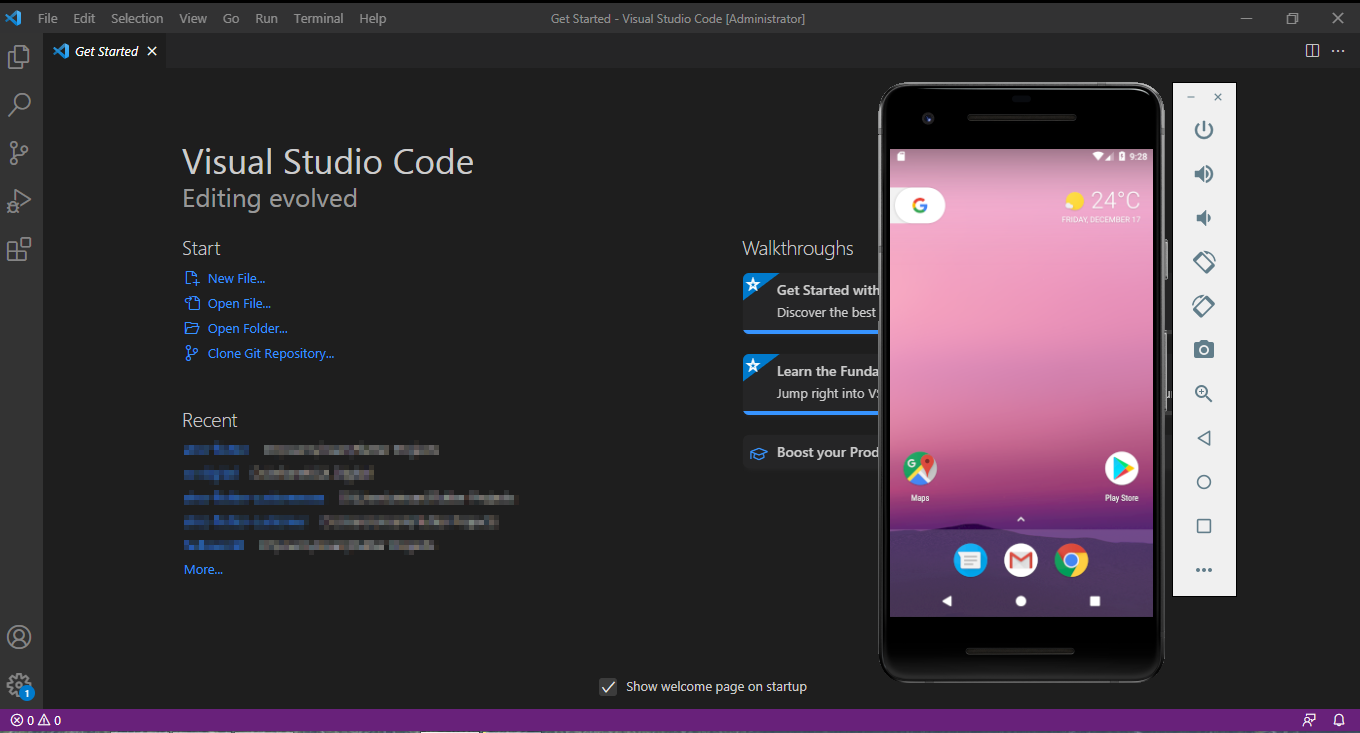Click emulator power button
Image resolution: width=1360 pixels, height=733 pixels.
[1204, 130]
